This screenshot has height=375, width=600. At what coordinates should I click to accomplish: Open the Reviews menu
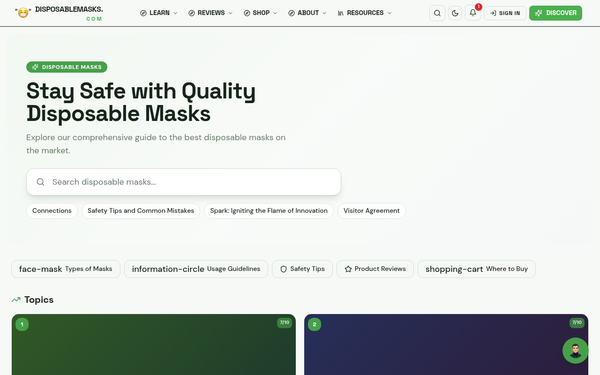pyautogui.click(x=210, y=13)
